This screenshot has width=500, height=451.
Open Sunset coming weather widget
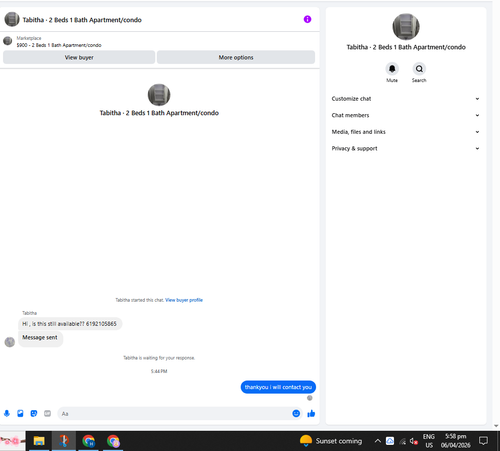(331, 441)
